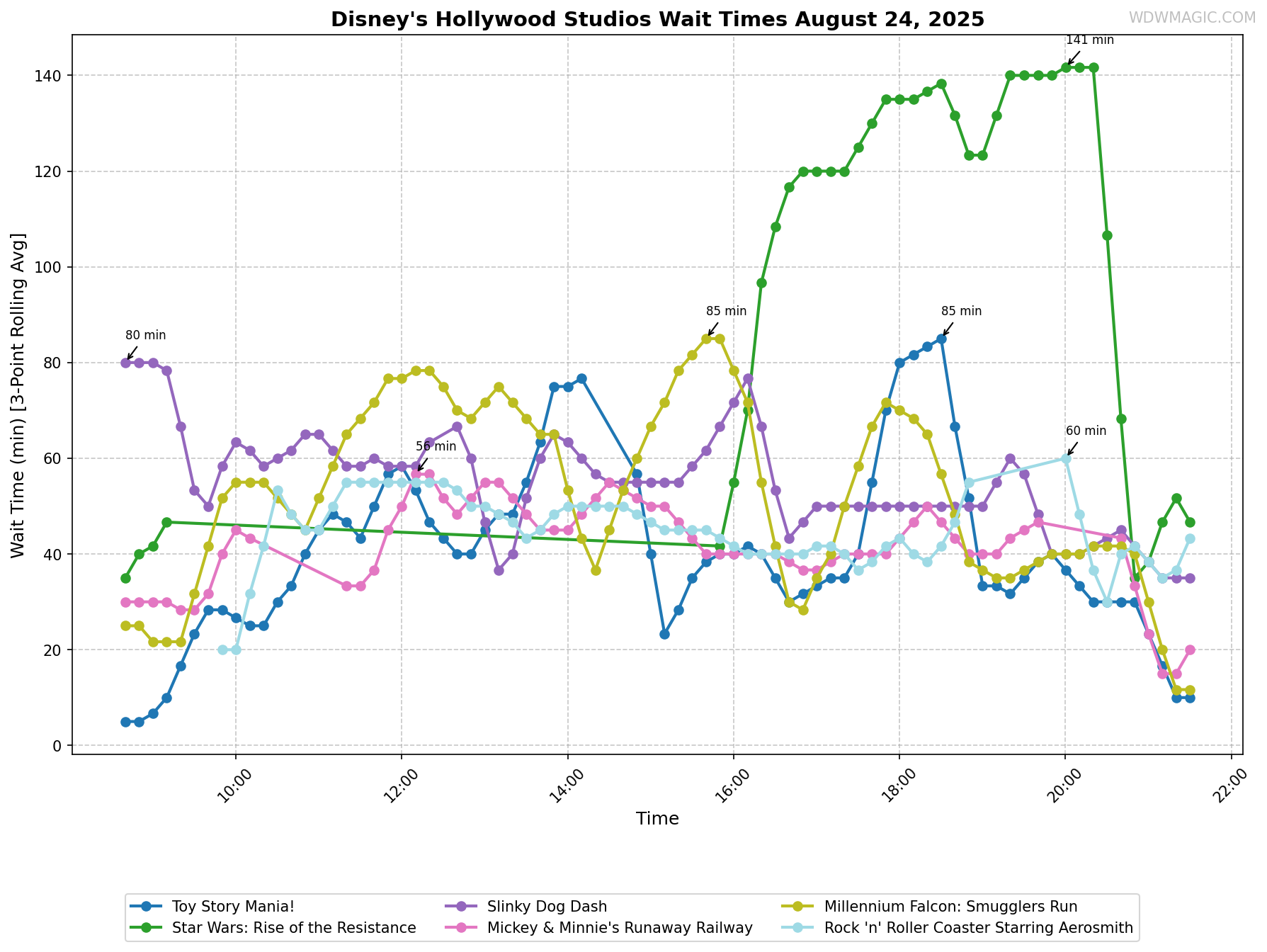Select Mickey & Minnie's Runaway Railway legend label
The height and width of the screenshot is (952, 1267).
coord(620,928)
